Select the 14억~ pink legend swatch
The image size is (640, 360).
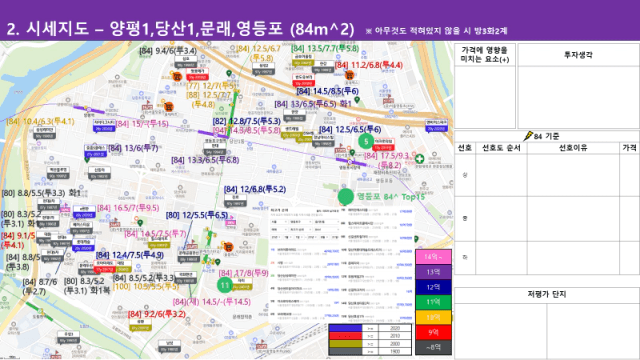433,257
